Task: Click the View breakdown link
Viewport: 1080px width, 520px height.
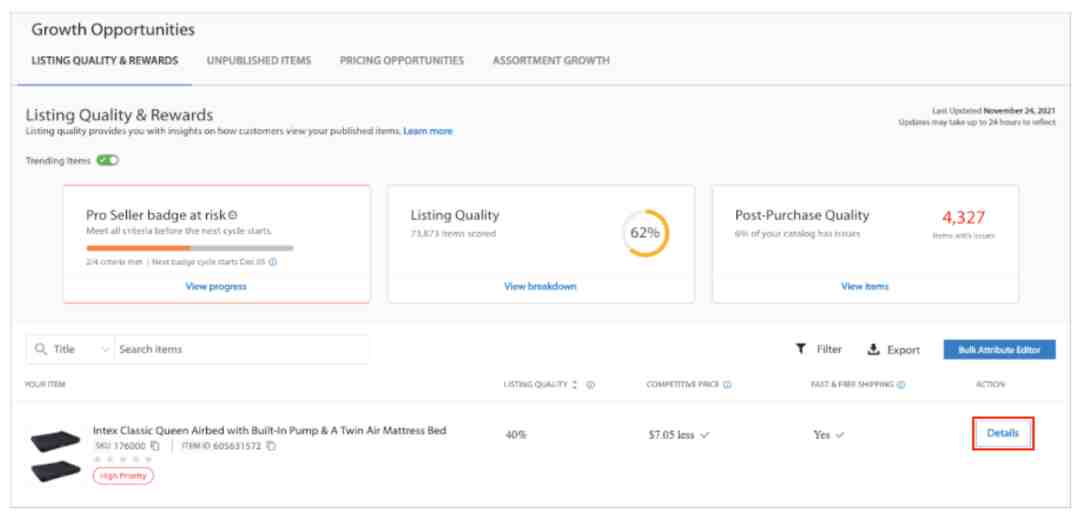Action: pyautogui.click(x=540, y=286)
